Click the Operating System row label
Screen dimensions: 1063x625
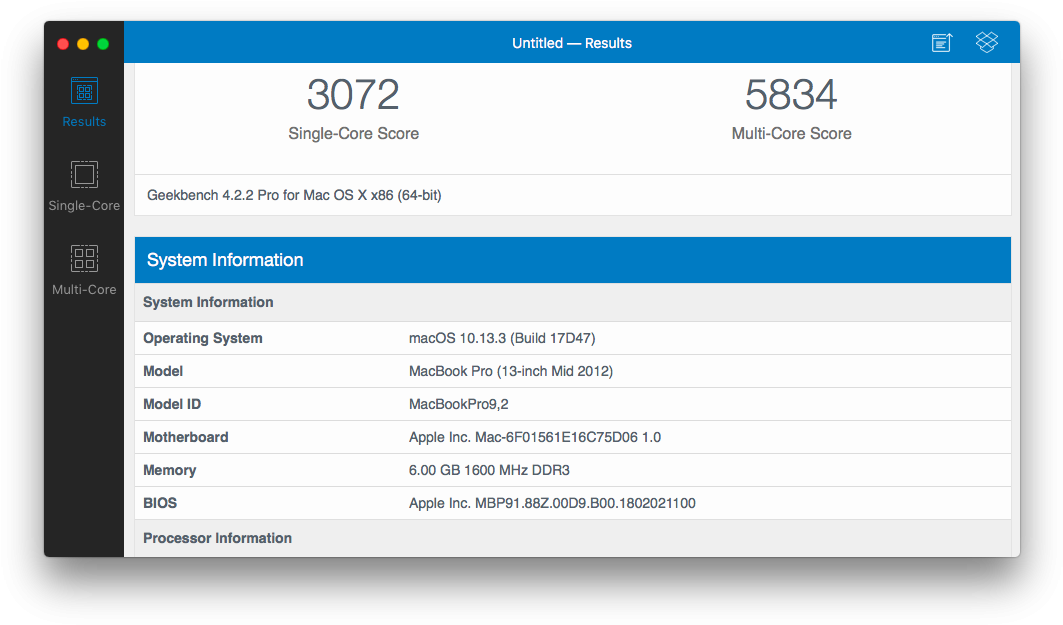pos(203,338)
